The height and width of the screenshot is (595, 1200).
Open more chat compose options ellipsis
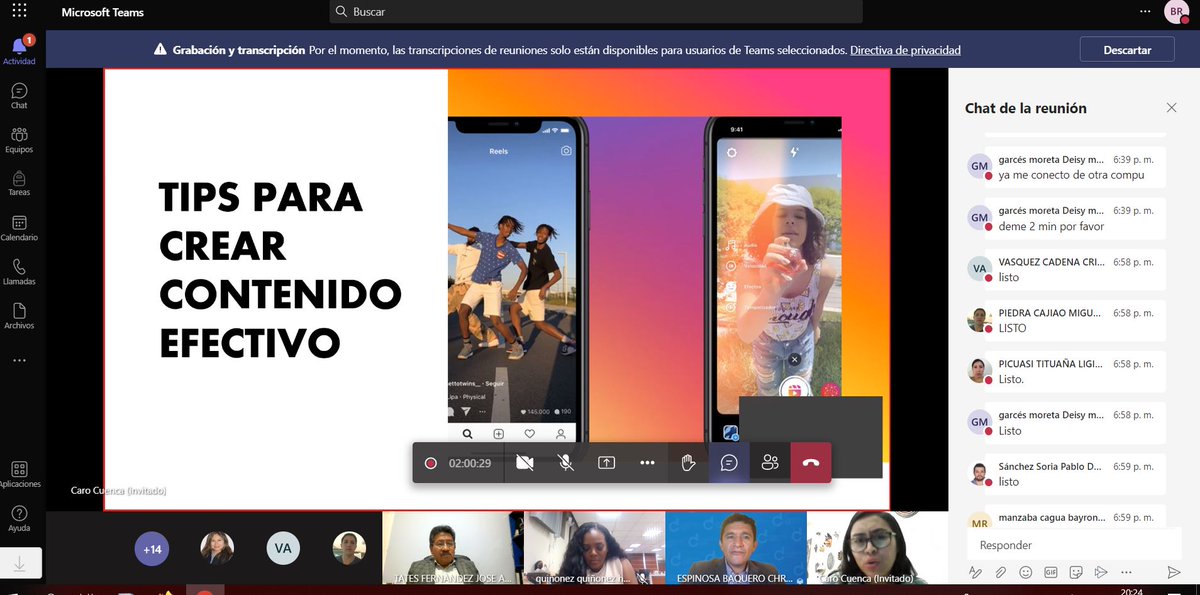pos(1126,572)
